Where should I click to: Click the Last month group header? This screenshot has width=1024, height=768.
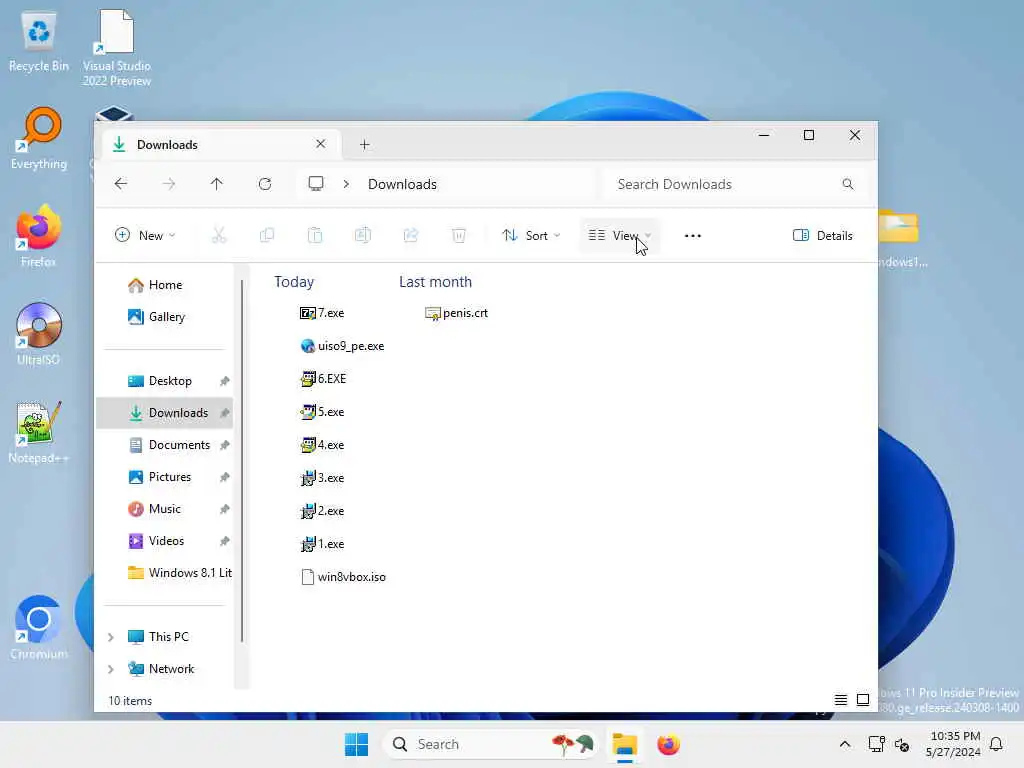click(x=436, y=281)
